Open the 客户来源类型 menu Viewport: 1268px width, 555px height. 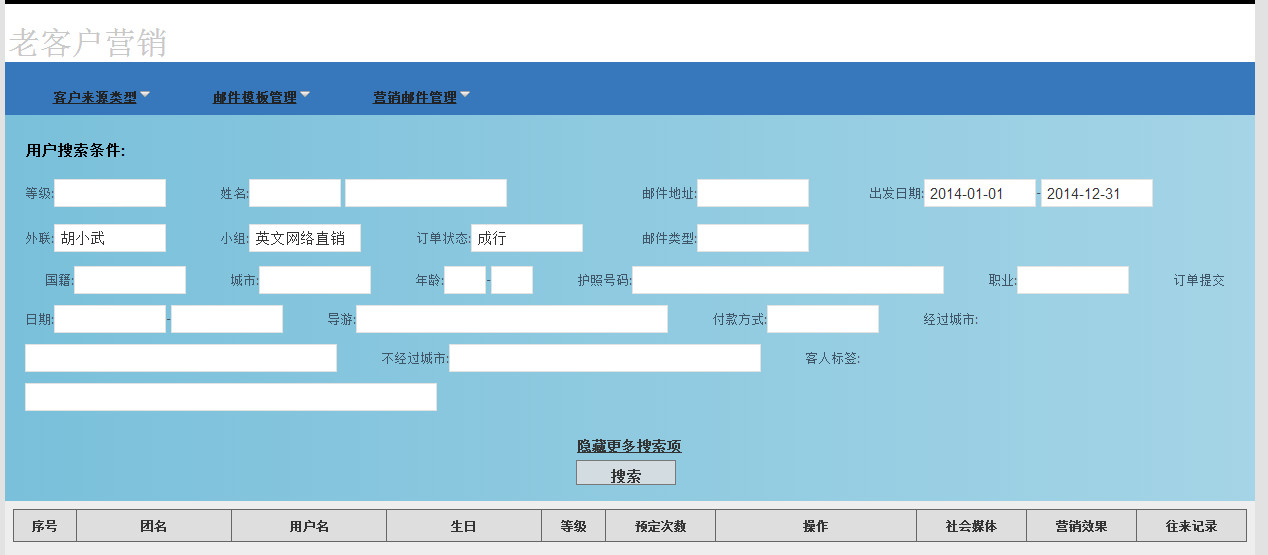[x=95, y=97]
